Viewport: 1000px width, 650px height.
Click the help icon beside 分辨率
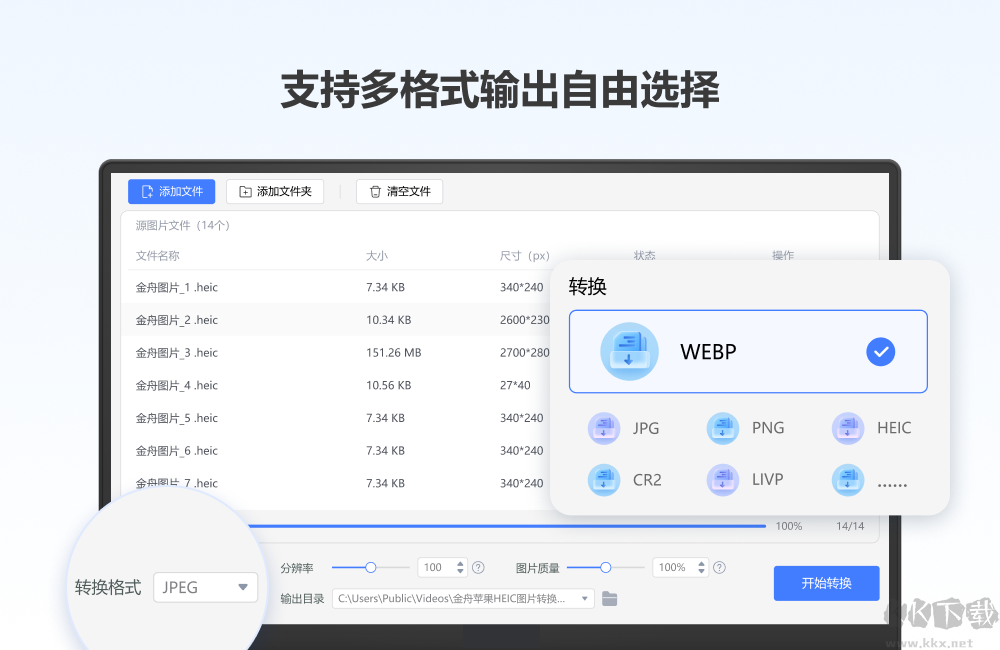pos(478,567)
